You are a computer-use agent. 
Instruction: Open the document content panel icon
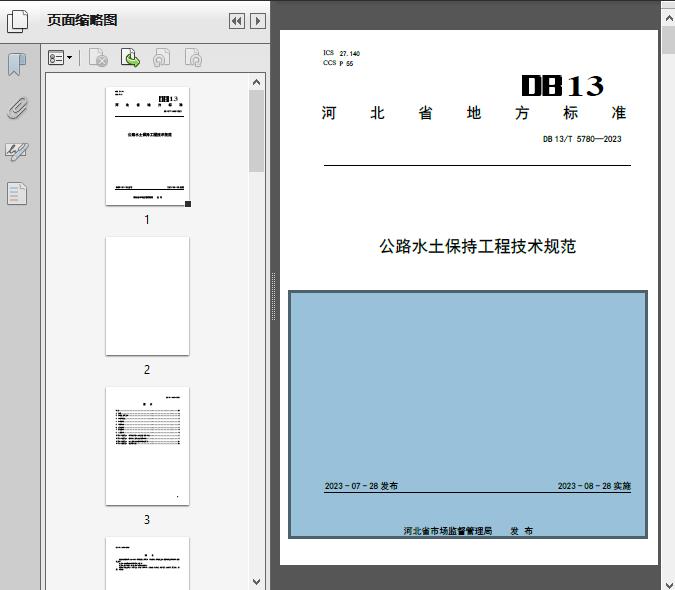[17, 193]
